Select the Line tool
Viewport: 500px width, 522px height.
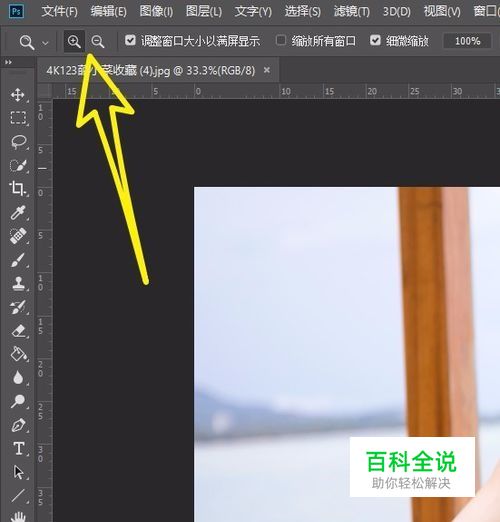click(18, 495)
